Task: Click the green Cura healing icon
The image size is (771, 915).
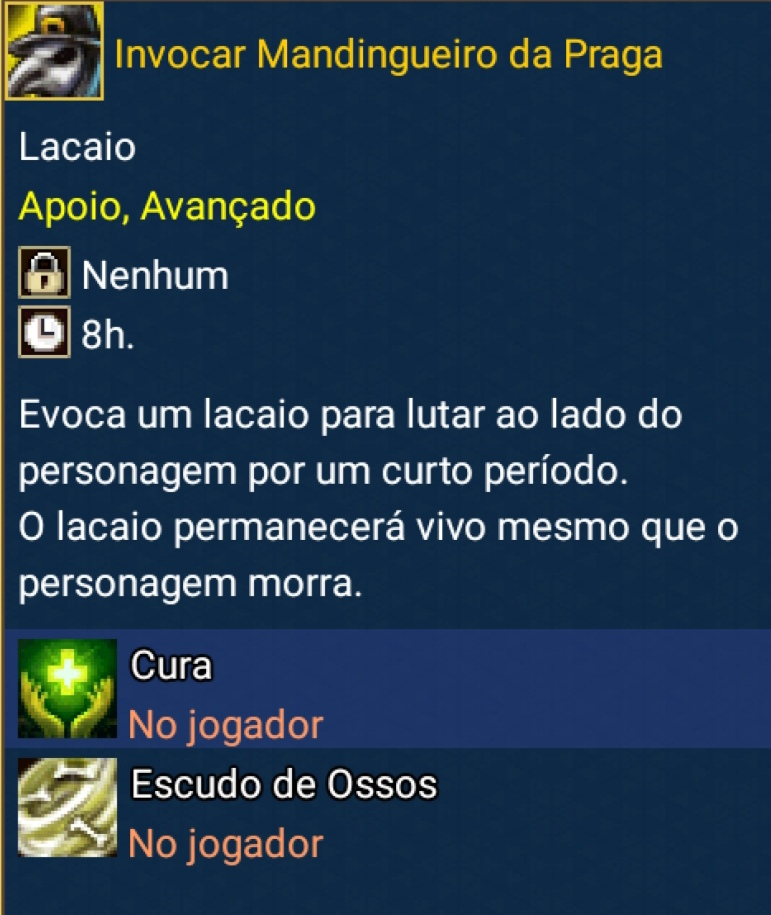Action: [x=68, y=689]
